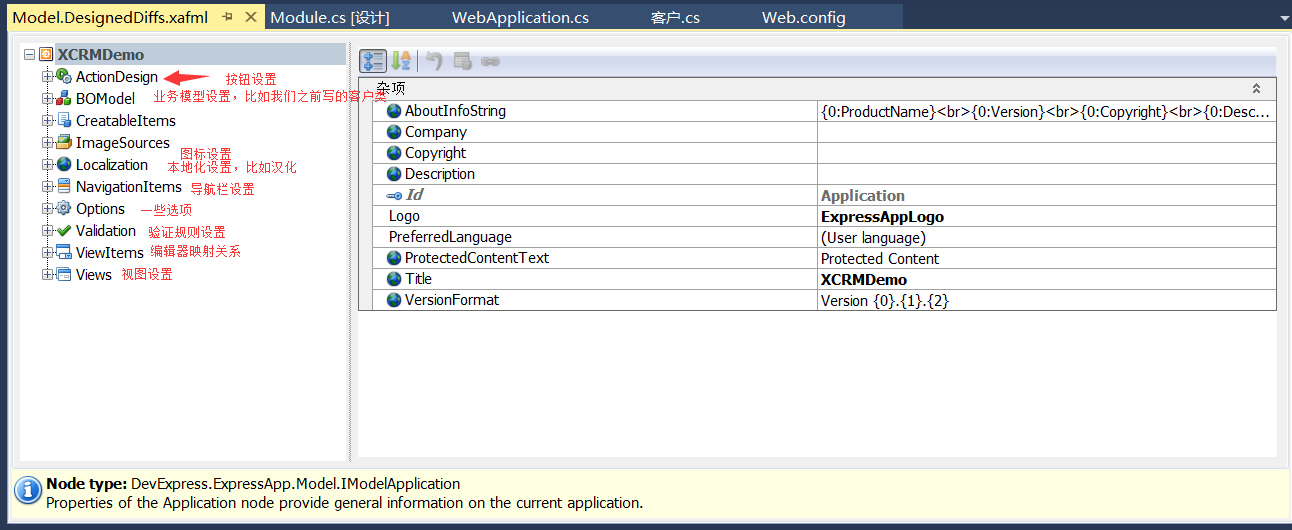Click the chain link toolbar icon

tap(490, 61)
